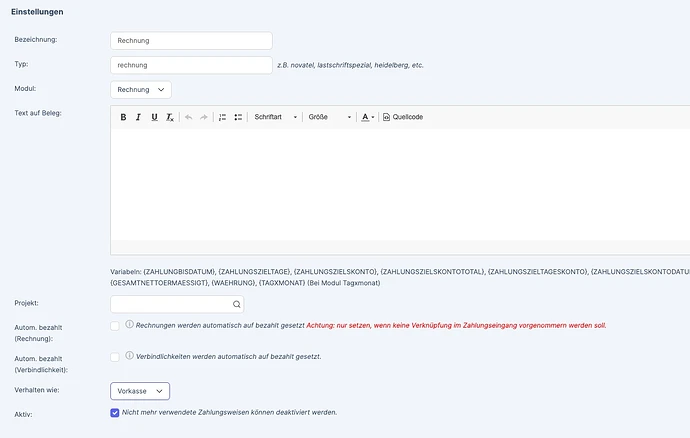This screenshot has width=690, height=438.
Task: Open the Modul dropdown
Action: point(141,90)
